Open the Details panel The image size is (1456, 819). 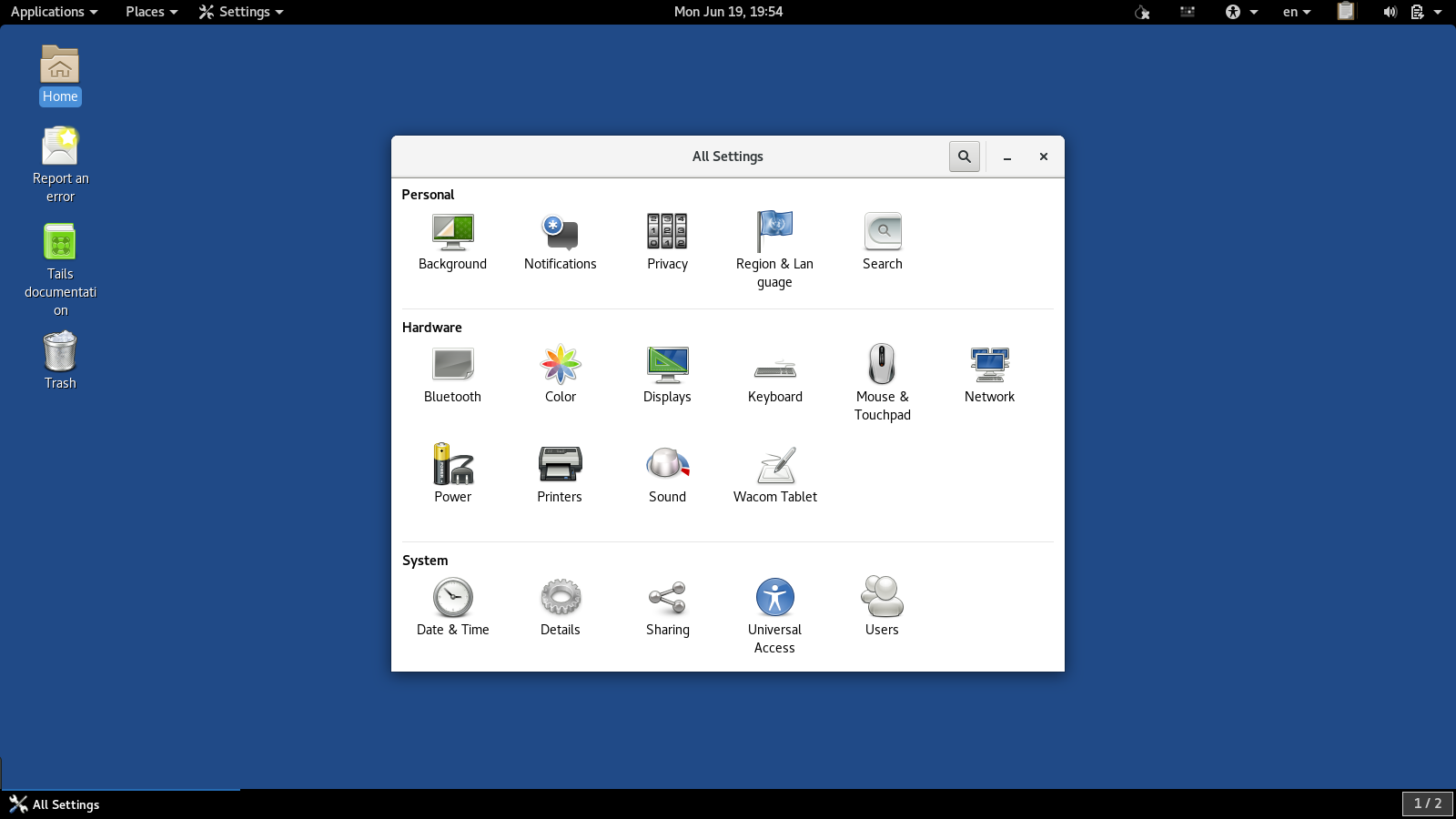click(x=561, y=607)
